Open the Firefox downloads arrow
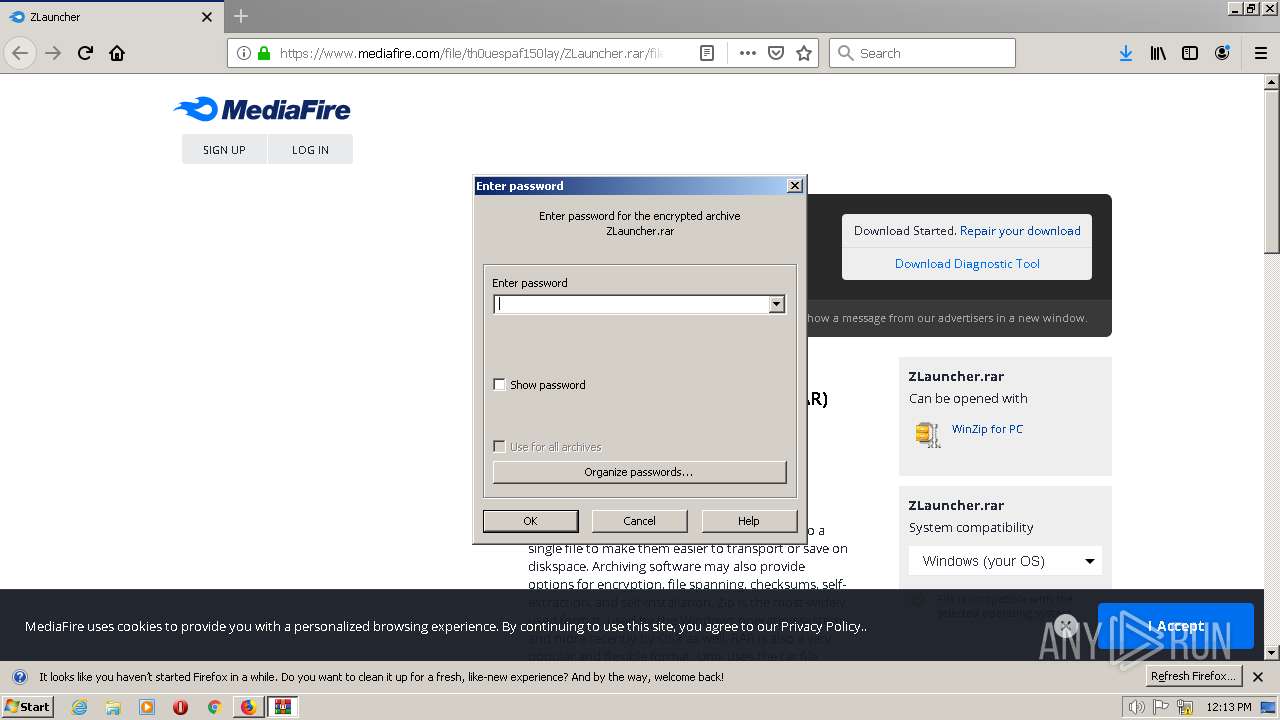Screen dimensions: 1280x720 click(x=1126, y=53)
